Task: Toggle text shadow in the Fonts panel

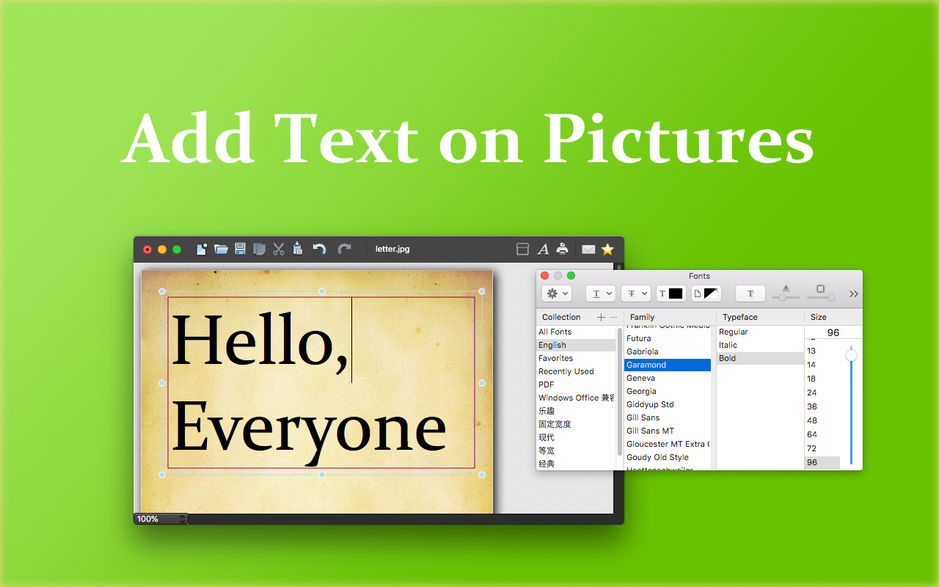Action: [749, 292]
